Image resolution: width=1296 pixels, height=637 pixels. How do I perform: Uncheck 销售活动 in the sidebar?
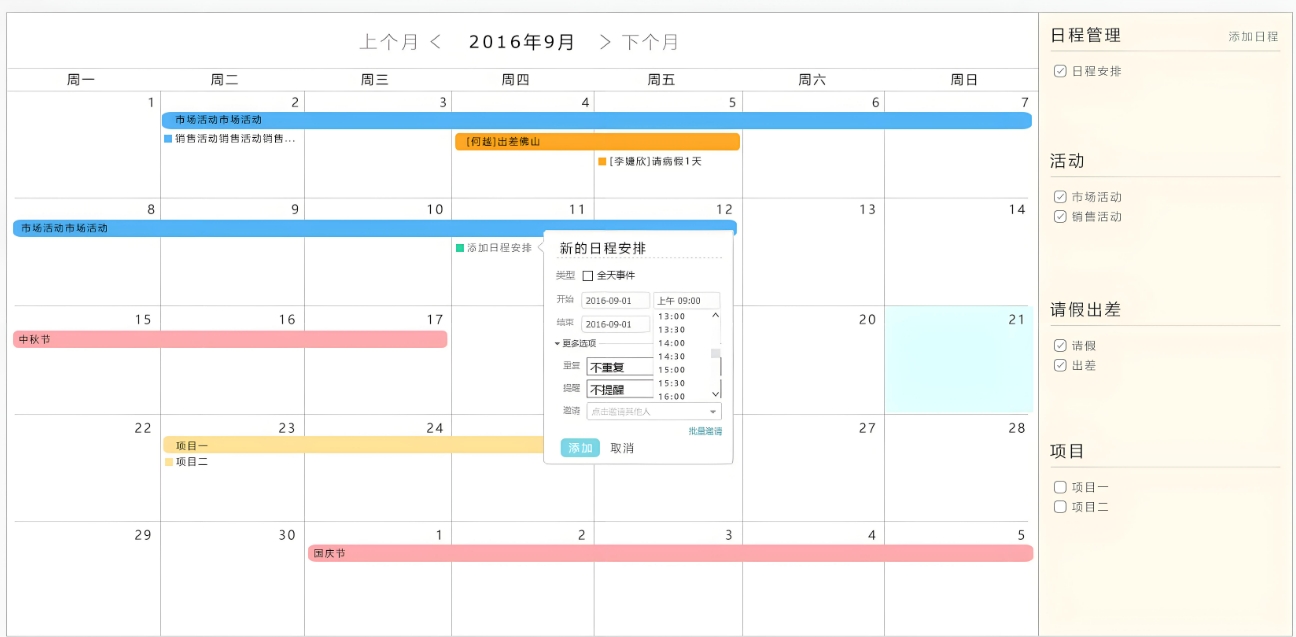click(1060, 216)
